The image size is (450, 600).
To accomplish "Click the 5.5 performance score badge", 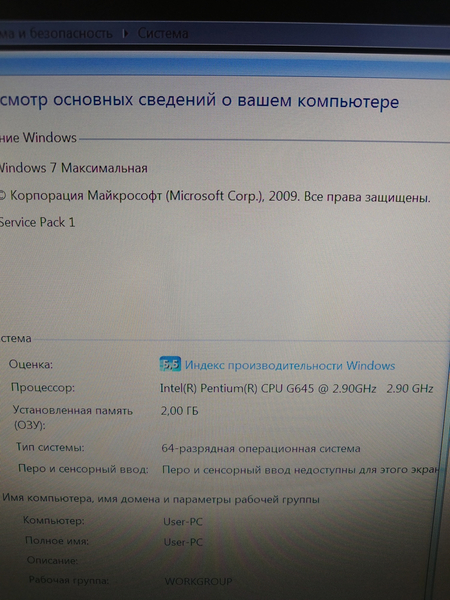I will coord(170,364).
